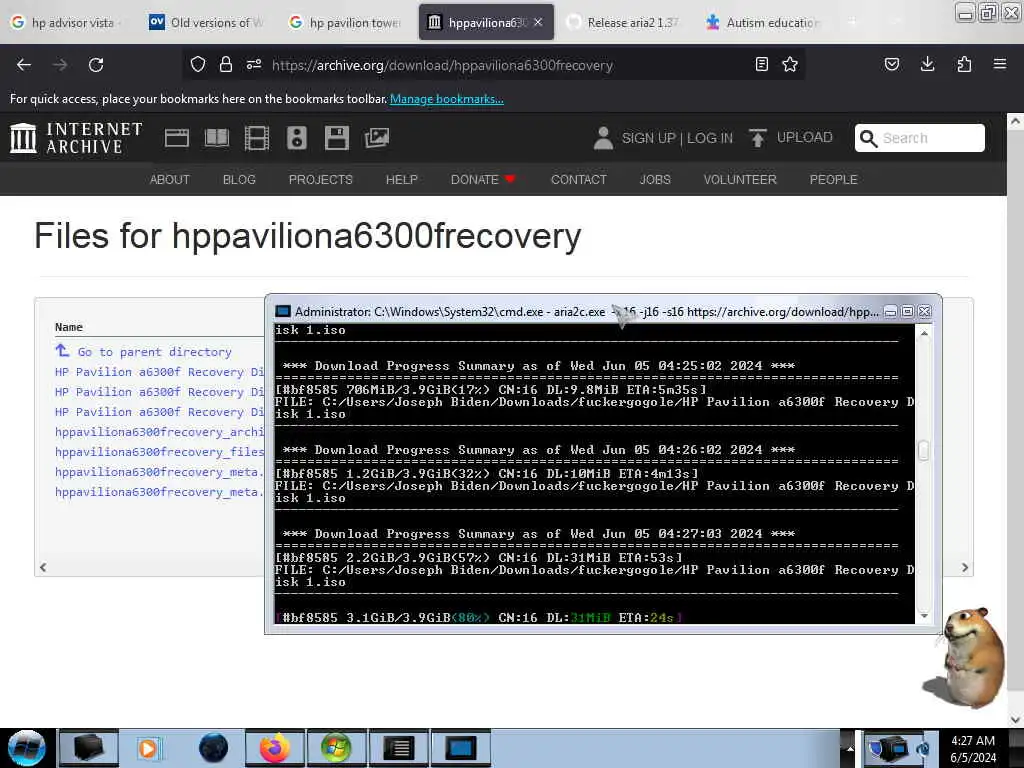Click the page scrollbar up arrow
The width and height of the screenshot is (1024, 768).
[x=1015, y=121]
